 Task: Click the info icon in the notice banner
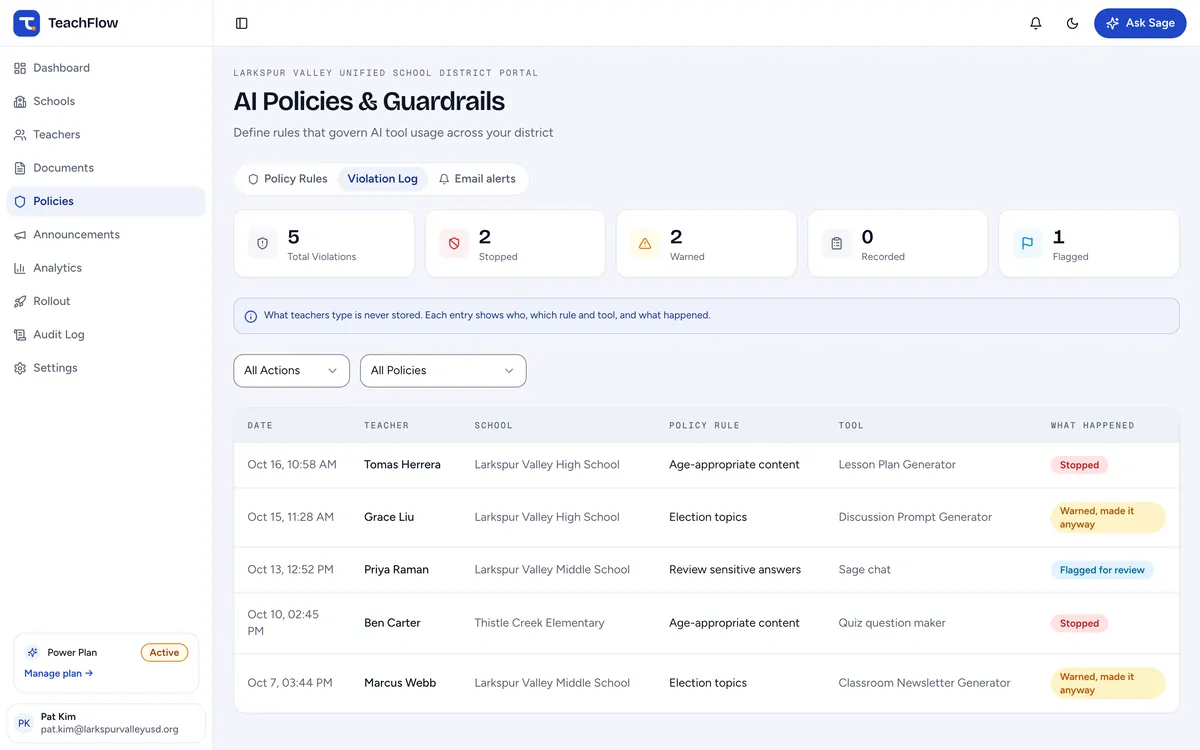[251, 316]
